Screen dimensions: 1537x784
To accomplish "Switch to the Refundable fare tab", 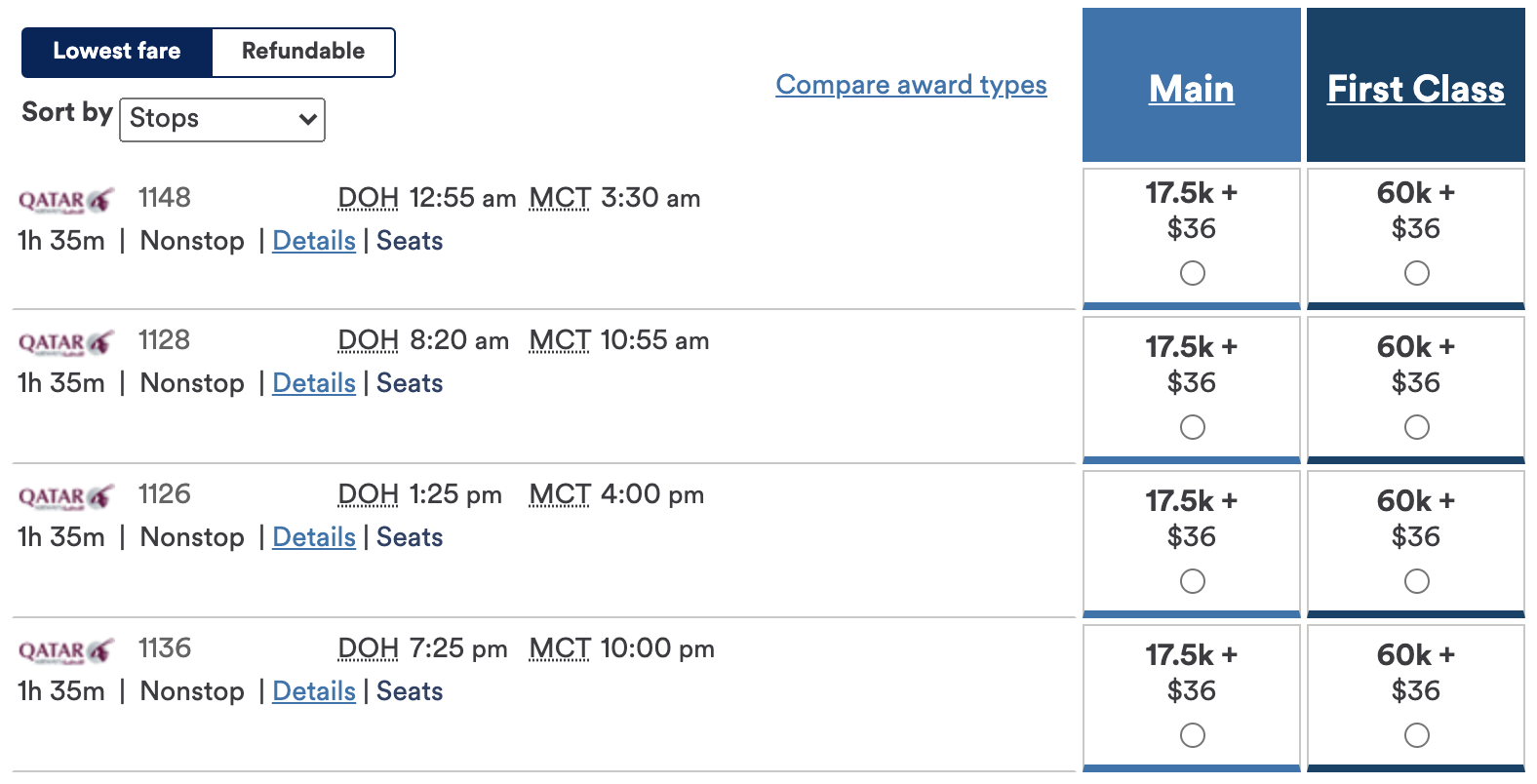I will click(x=303, y=52).
